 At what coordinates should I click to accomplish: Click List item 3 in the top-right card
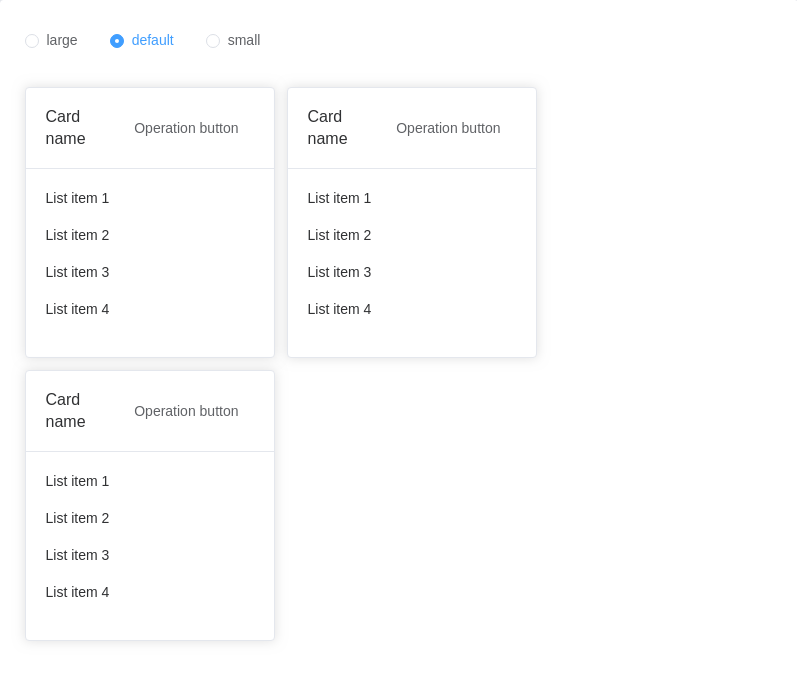click(x=339, y=272)
